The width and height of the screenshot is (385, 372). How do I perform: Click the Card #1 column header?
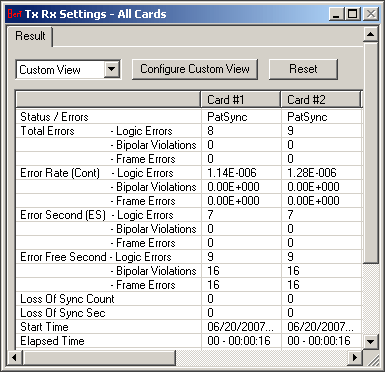click(241, 99)
